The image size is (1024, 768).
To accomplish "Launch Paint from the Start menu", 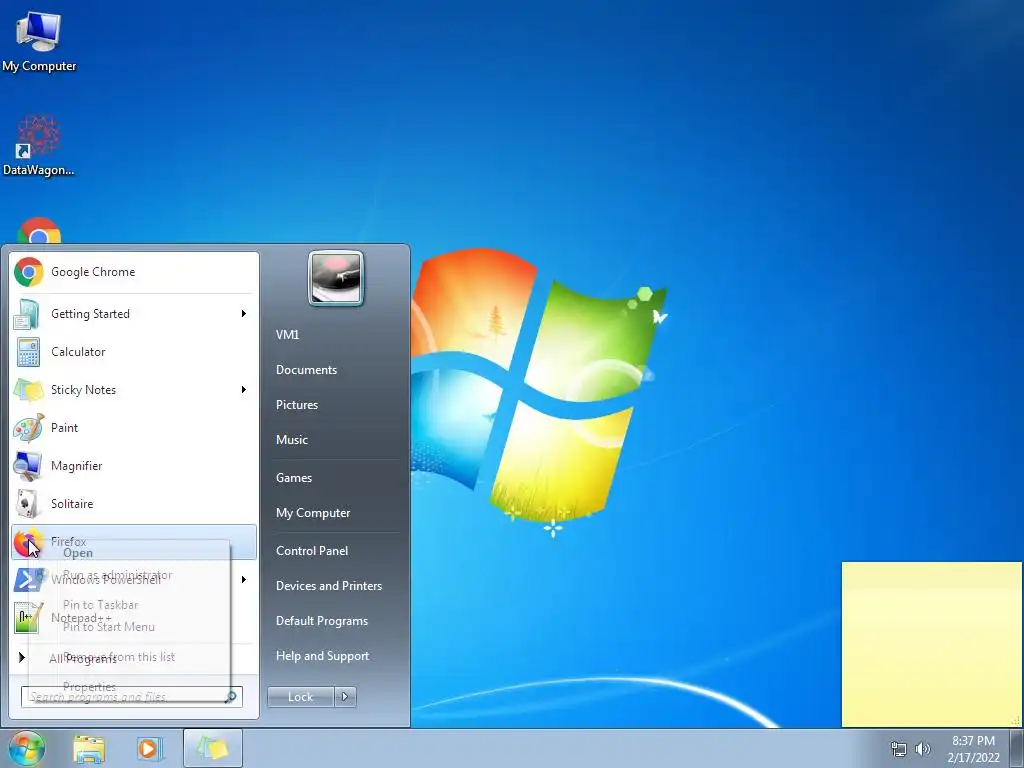I will (133, 428).
